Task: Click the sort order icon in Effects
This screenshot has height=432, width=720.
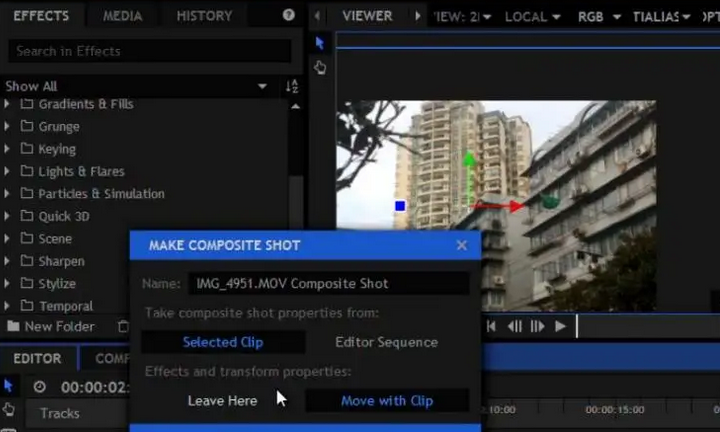Action: pos(292,87)
